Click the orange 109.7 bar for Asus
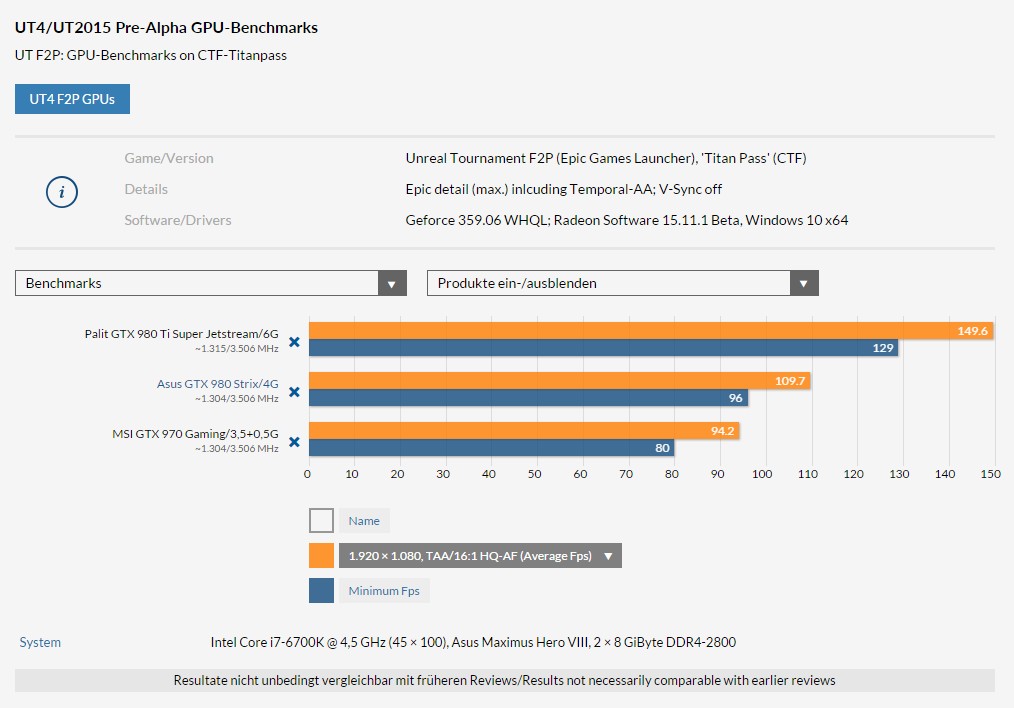 (x=559, y=380)
